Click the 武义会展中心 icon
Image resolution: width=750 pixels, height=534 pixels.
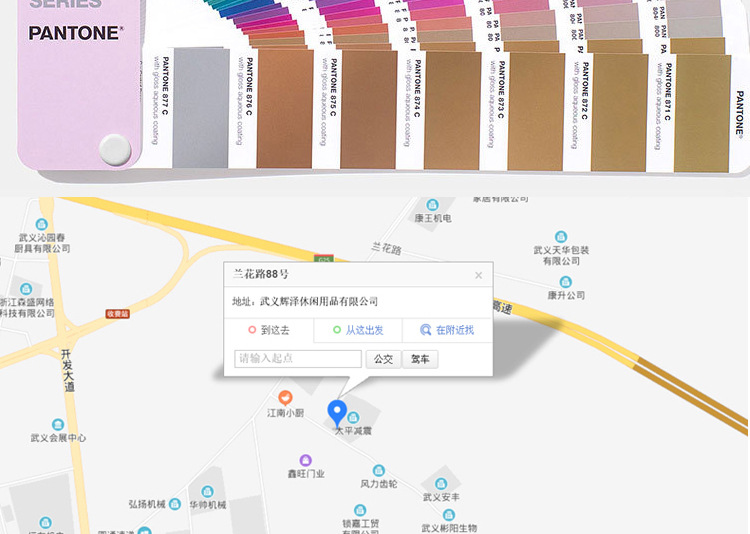click(58, 424)
